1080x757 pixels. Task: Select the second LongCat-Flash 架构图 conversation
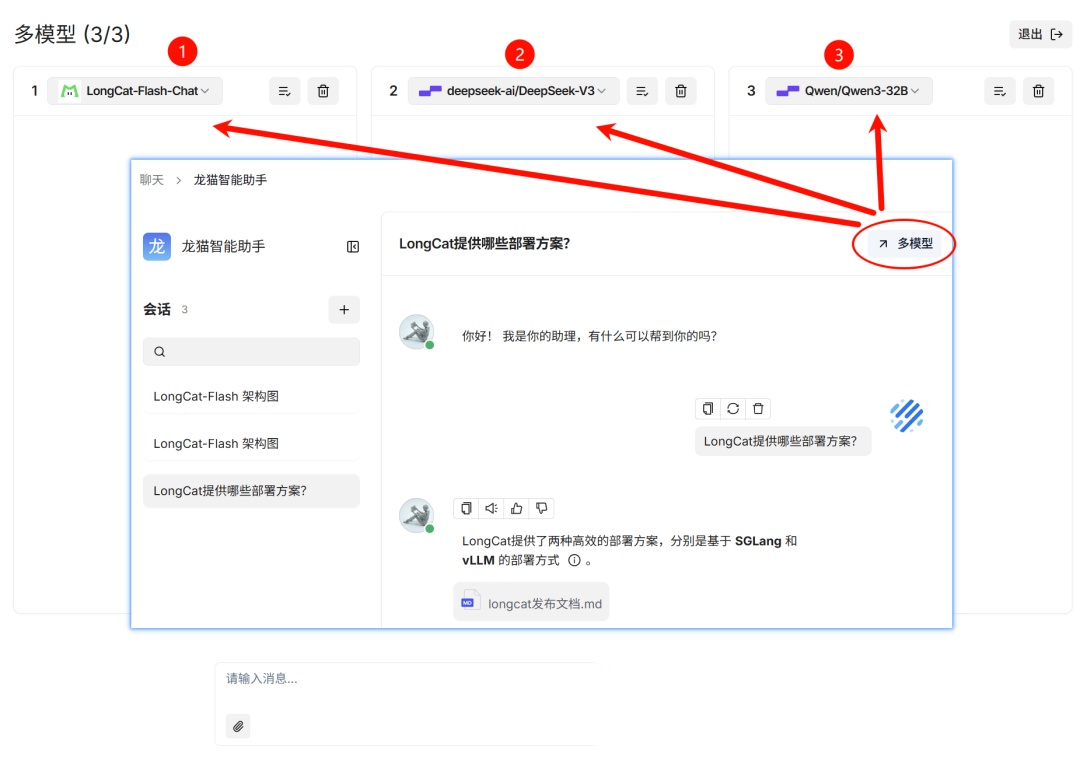coord(251,444)
